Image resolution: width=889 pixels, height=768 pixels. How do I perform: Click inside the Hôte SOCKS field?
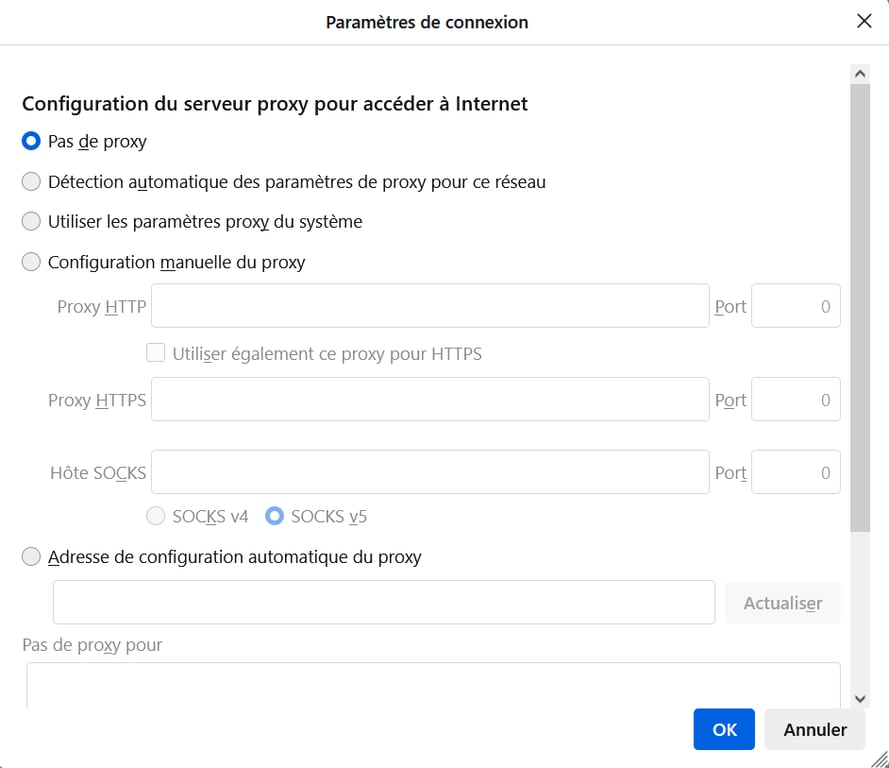click(x=430, y=471)
